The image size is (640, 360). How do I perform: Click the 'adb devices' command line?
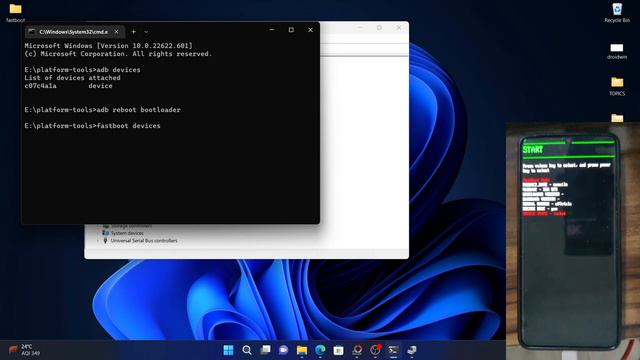[82, 70]
